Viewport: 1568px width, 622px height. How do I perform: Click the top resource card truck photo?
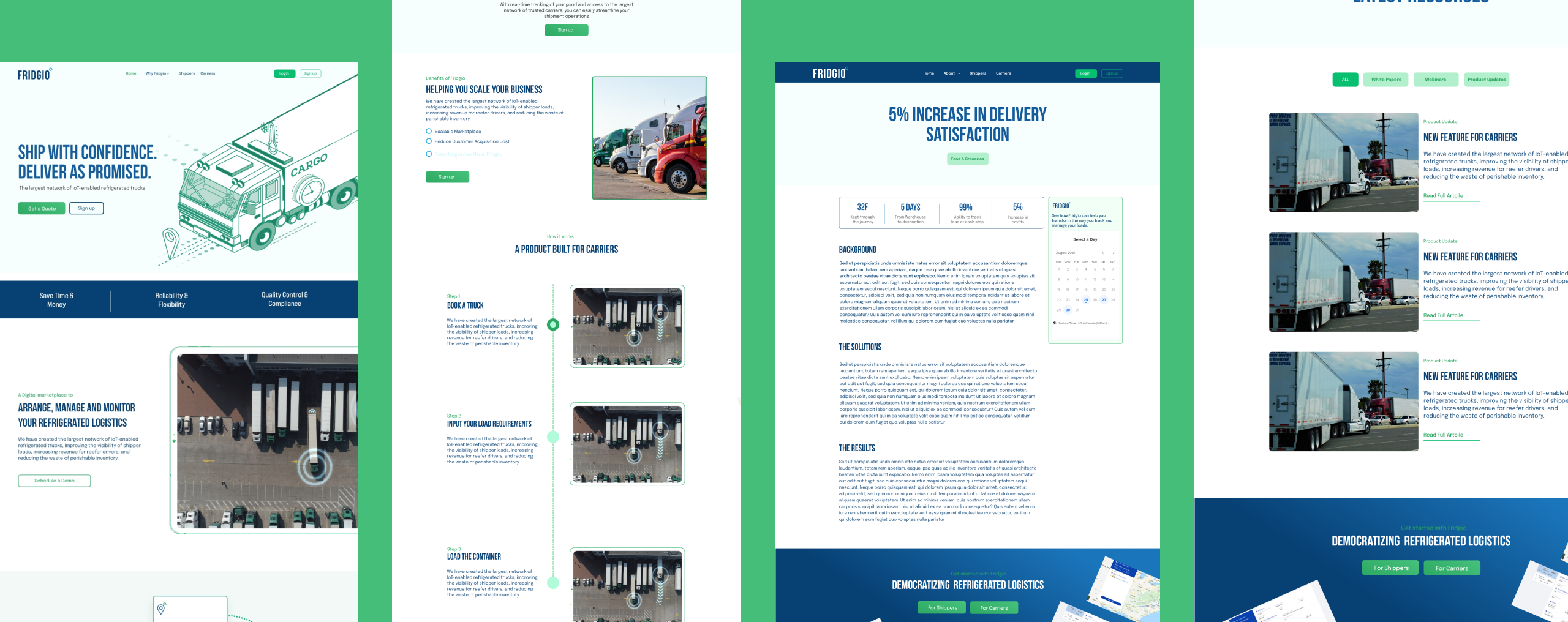click(x=1344, y=162)
